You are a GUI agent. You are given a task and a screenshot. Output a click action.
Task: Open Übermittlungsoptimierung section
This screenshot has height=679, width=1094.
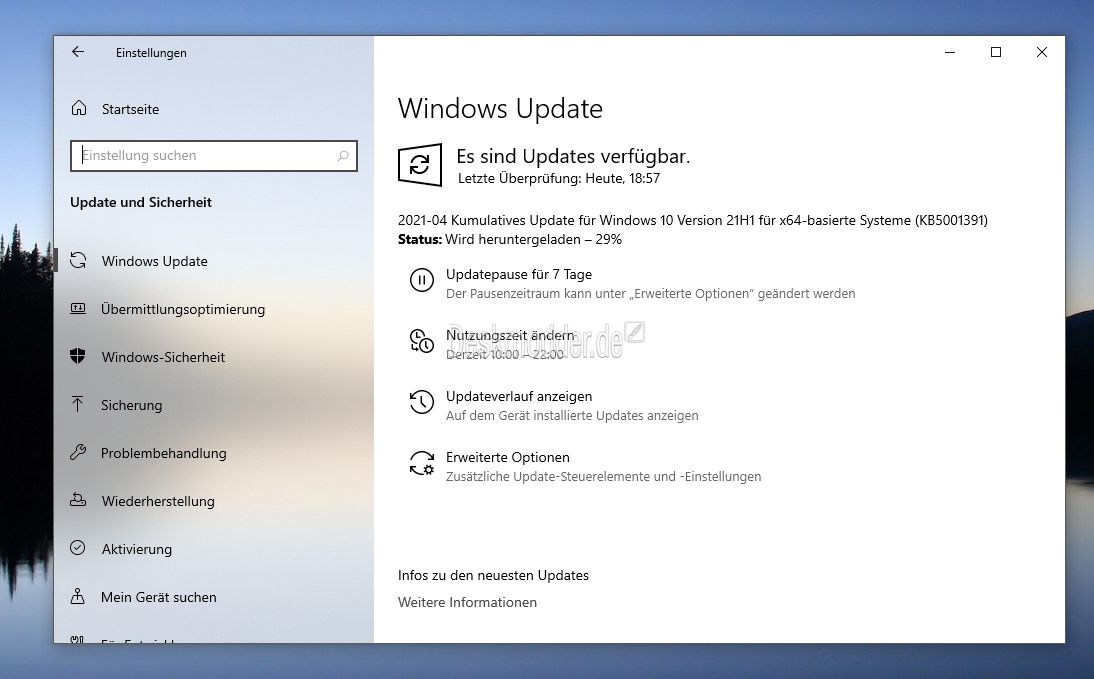pos(183,309)
